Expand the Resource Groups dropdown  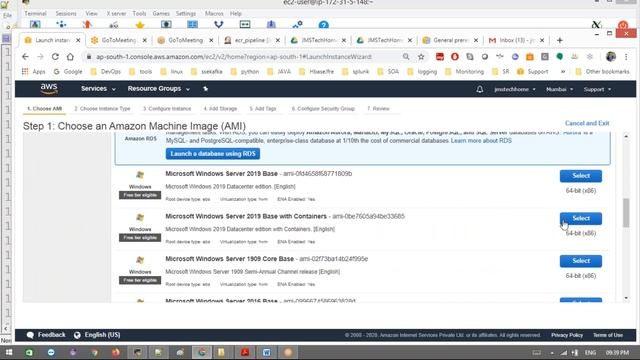158,89
